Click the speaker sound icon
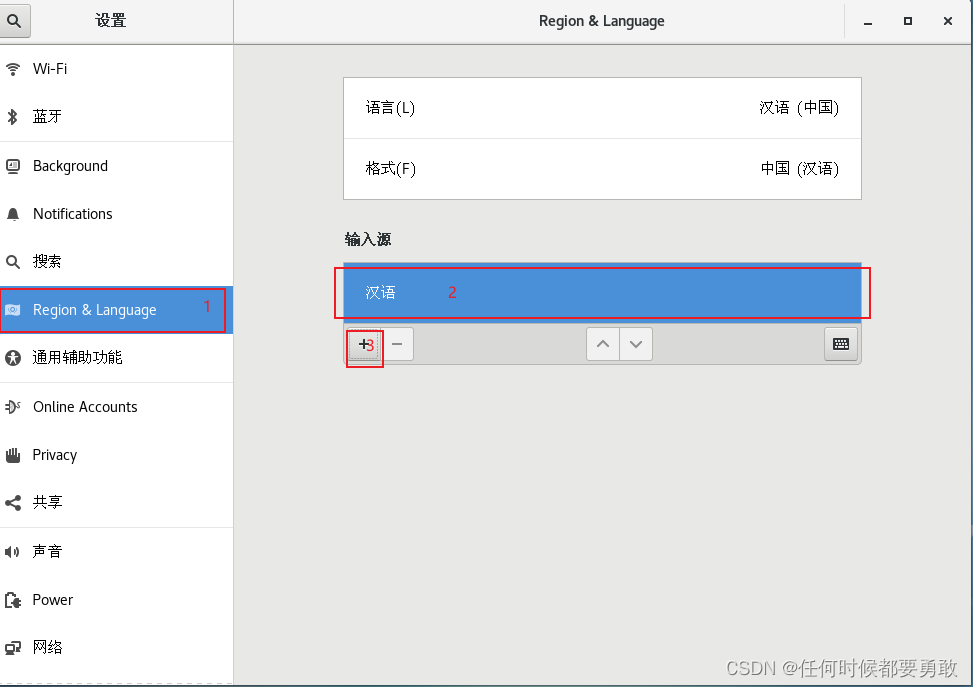Image resolution: width=973 pixels, height=687 pixels. 12,552
